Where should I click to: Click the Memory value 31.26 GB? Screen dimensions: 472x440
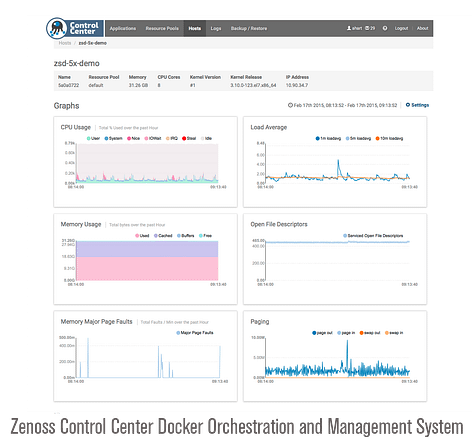(x=138, y=85)
